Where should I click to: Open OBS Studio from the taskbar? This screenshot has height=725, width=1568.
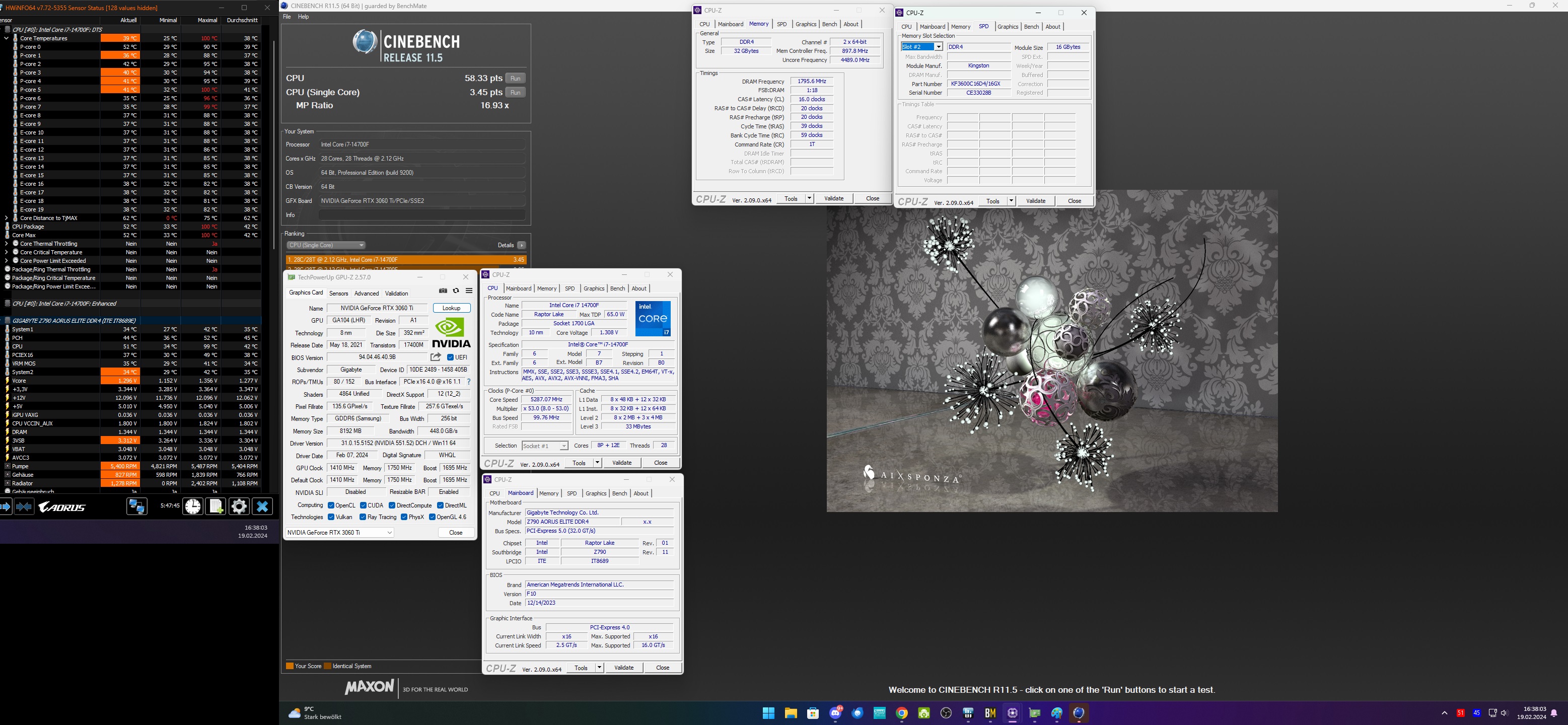[946, 713]
